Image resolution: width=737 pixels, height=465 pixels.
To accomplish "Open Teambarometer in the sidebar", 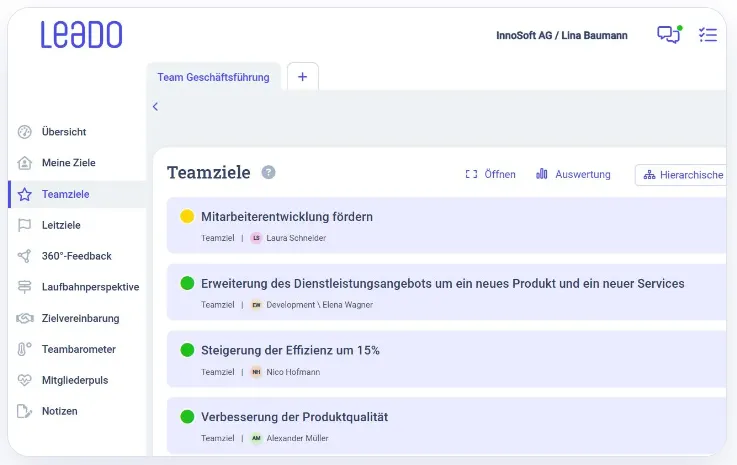I will pos(77,349).
